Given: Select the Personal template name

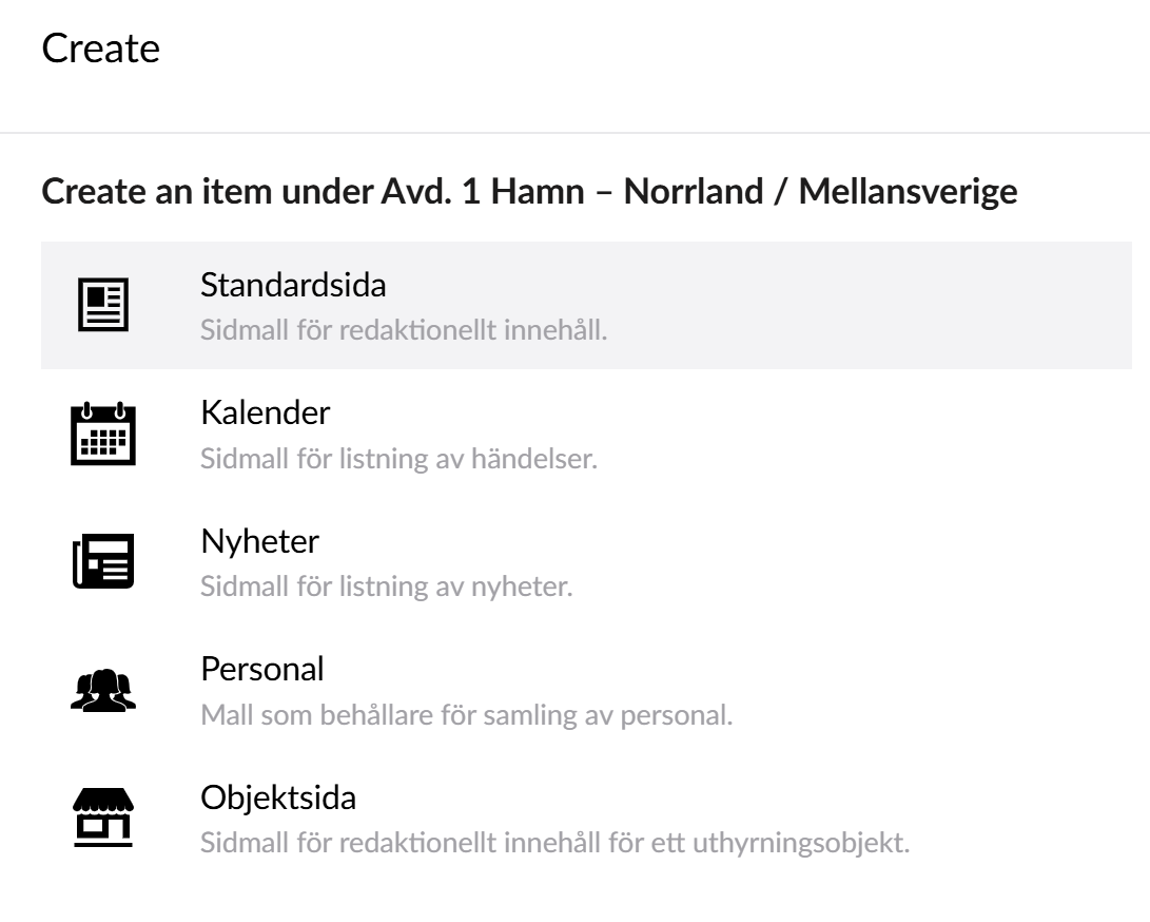Looking at the screenshot, I should (262, 668).
